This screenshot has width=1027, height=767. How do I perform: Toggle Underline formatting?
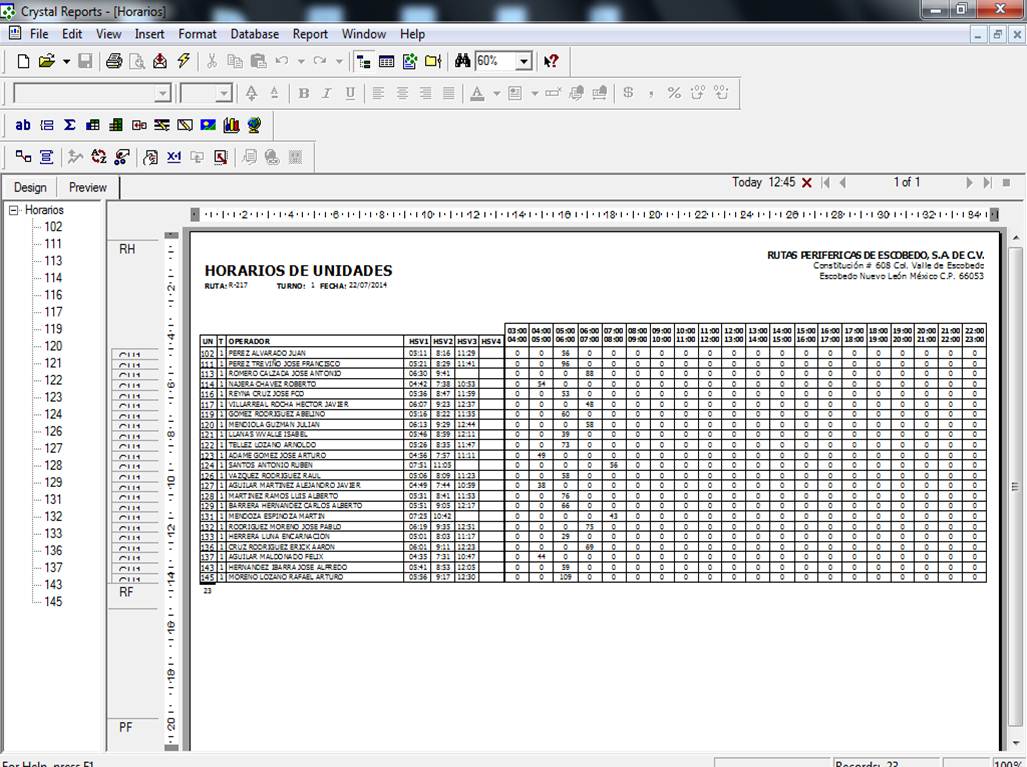350,94
